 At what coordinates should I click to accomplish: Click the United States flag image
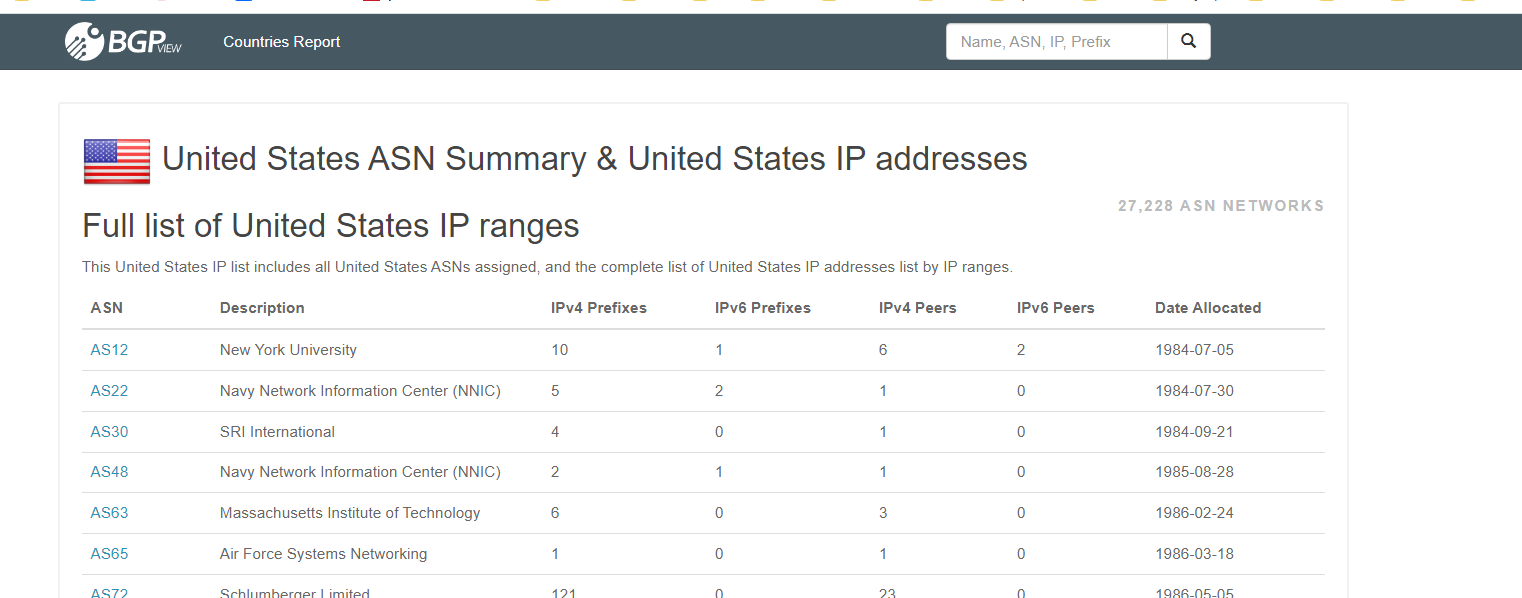(117, 162)
